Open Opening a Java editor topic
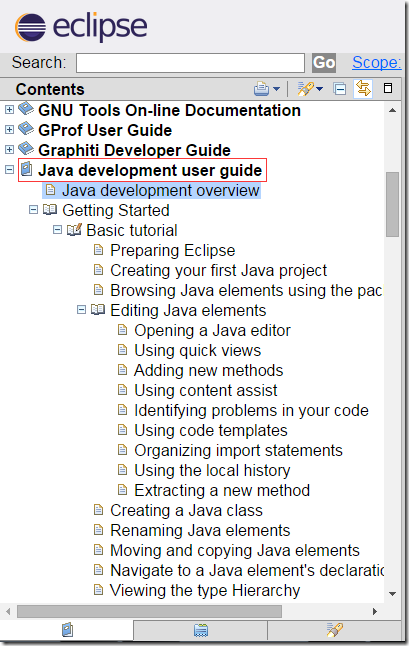The image size is (409, 646). pyautogui.click(x=212, y=330)
